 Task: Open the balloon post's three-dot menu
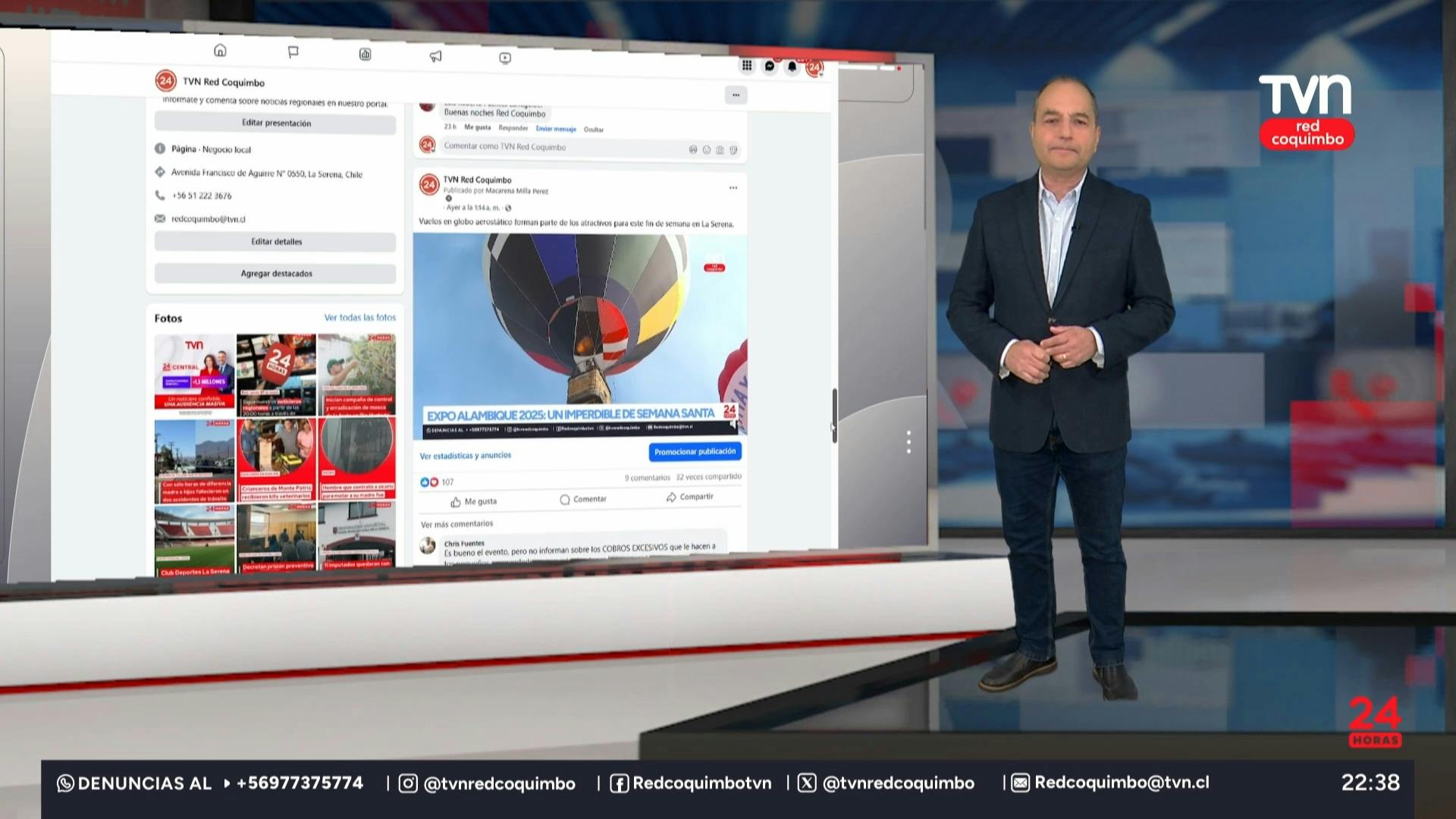click(x=733, y=187)
